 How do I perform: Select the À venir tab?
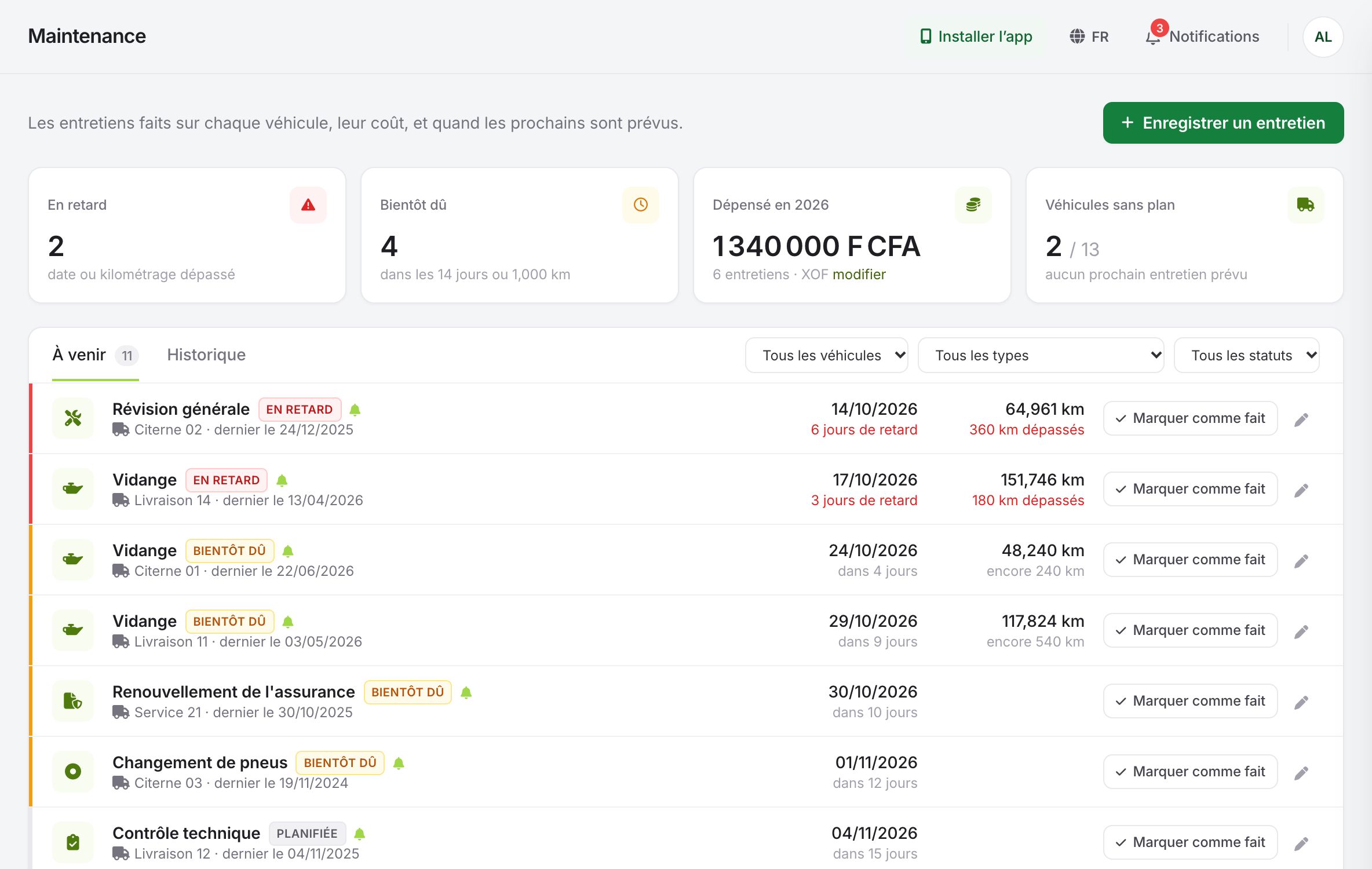pos(96,355)
